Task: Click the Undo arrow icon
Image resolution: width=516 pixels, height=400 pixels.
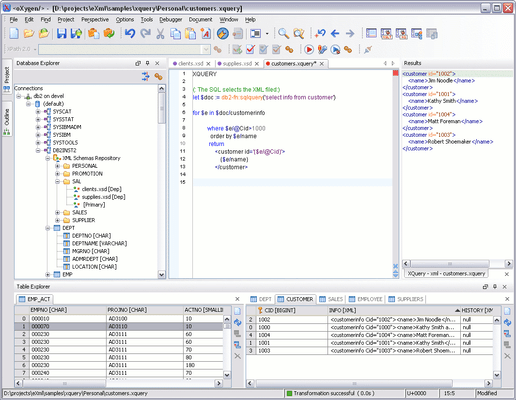Action: click(x=130, y=33)
